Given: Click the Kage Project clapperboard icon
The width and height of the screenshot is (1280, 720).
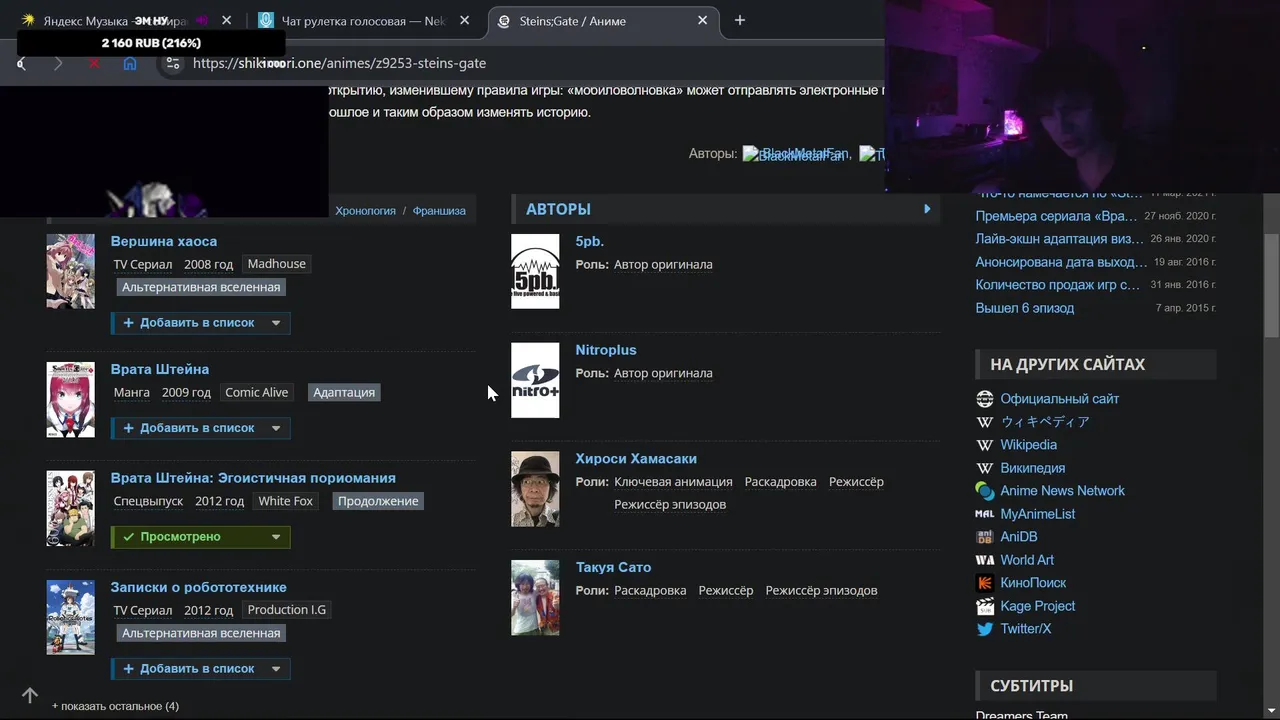Looking at the screenshot, I should [985, 606].
